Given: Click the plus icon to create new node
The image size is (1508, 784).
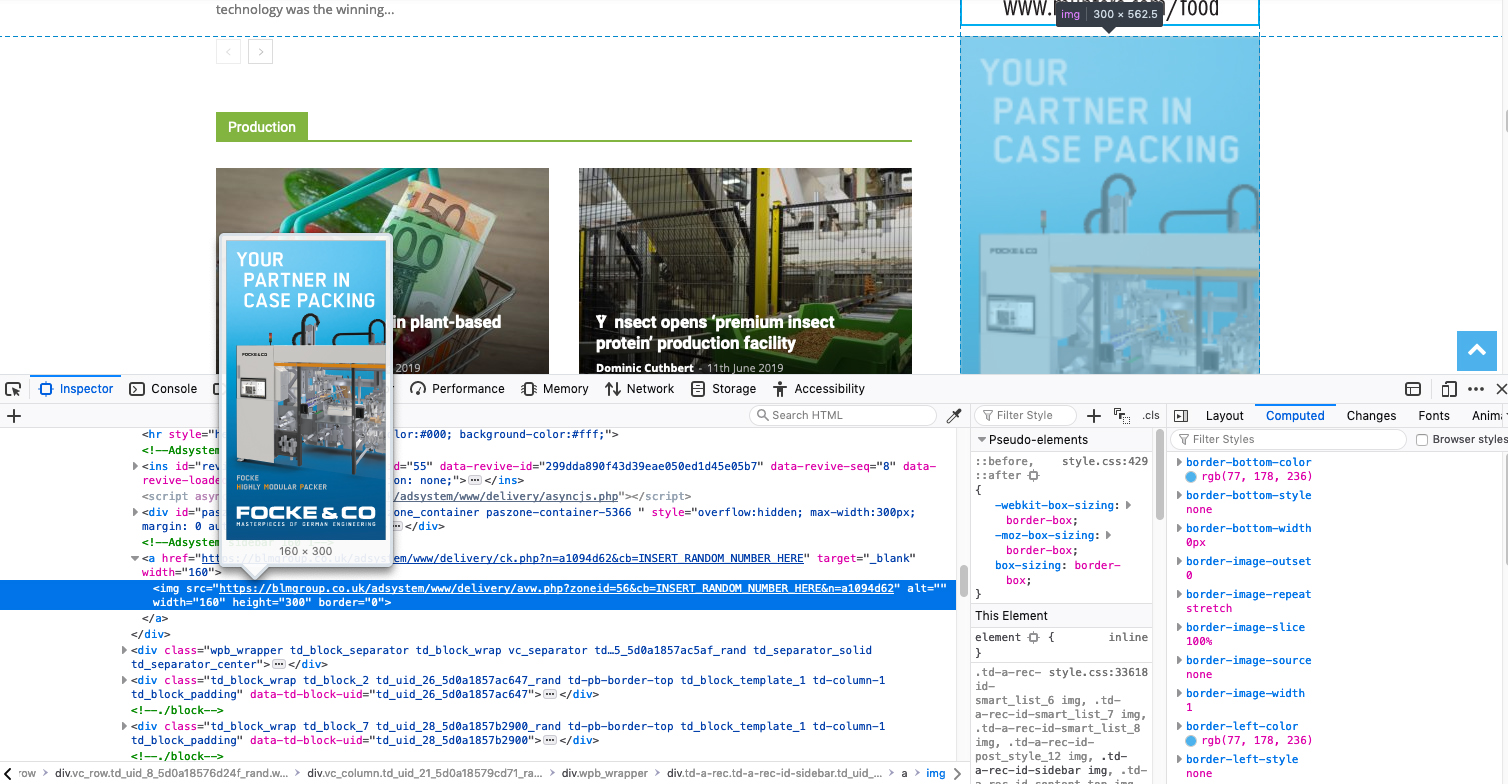Looking at the screenshot, I should (x=14, y=416).
